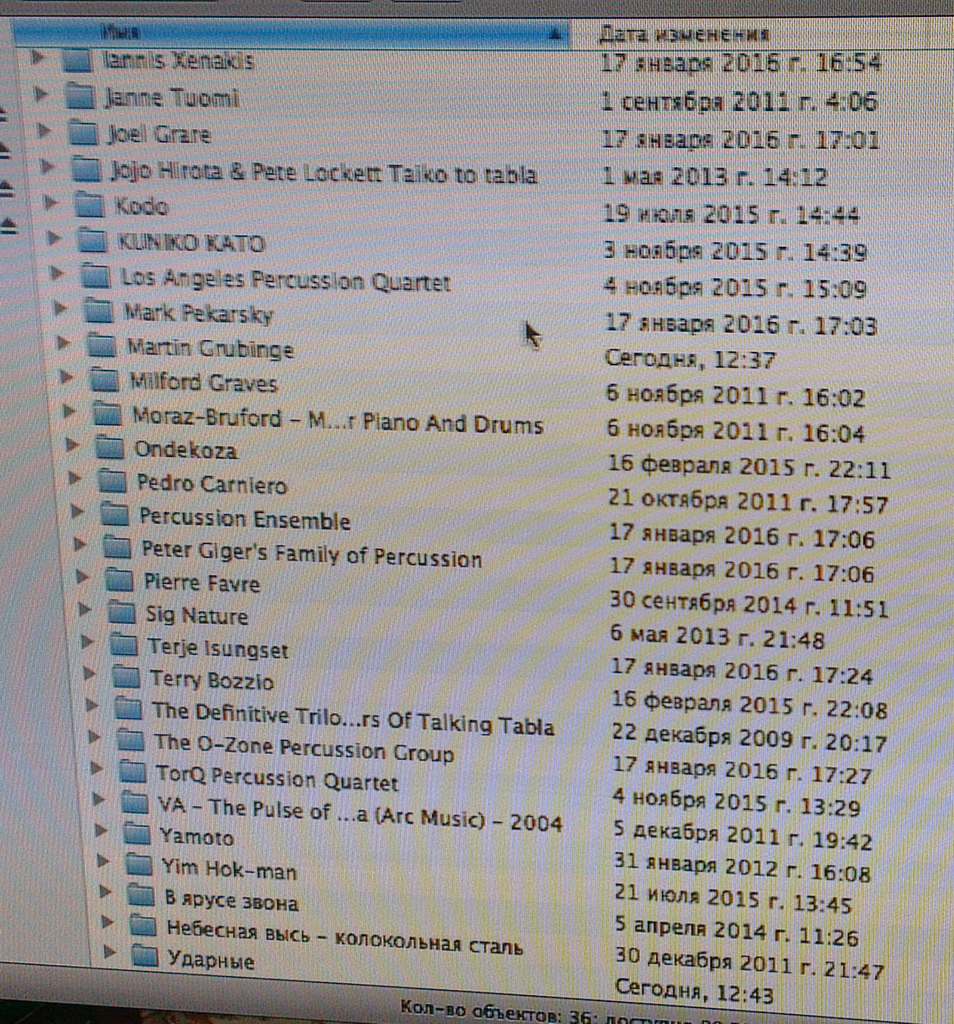This screenshot has height=1024, width=954.
Task: Click the Kodo folder icon
Action: tap(90, 206)
